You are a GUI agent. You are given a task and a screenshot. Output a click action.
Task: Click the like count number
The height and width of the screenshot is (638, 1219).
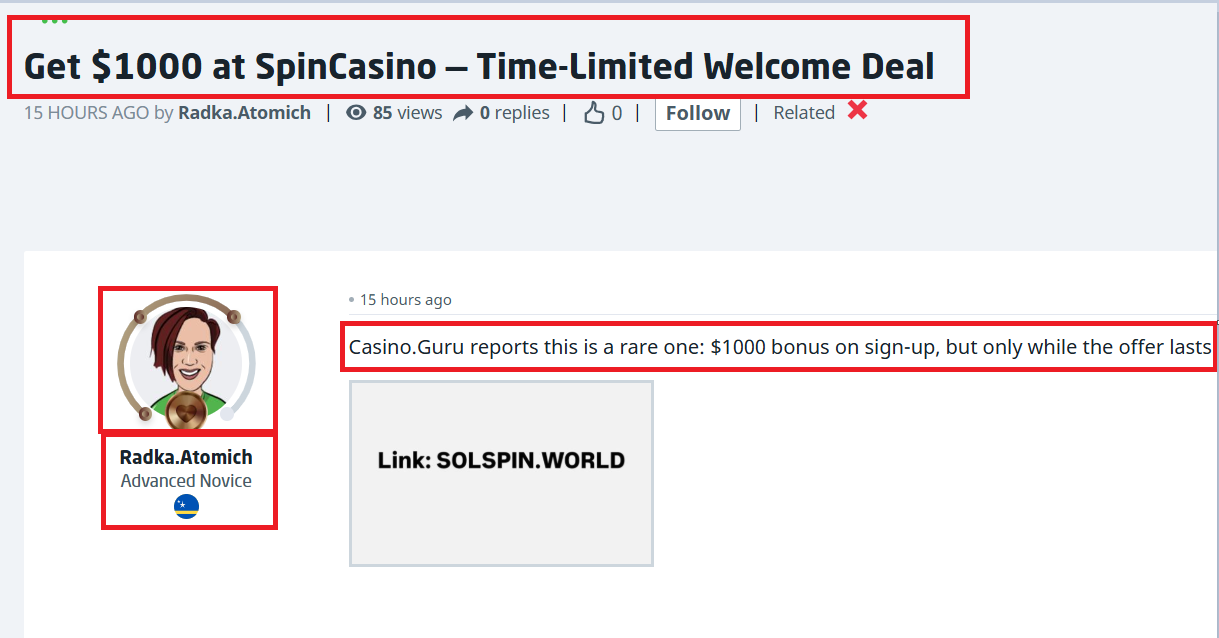click(617, 113)
